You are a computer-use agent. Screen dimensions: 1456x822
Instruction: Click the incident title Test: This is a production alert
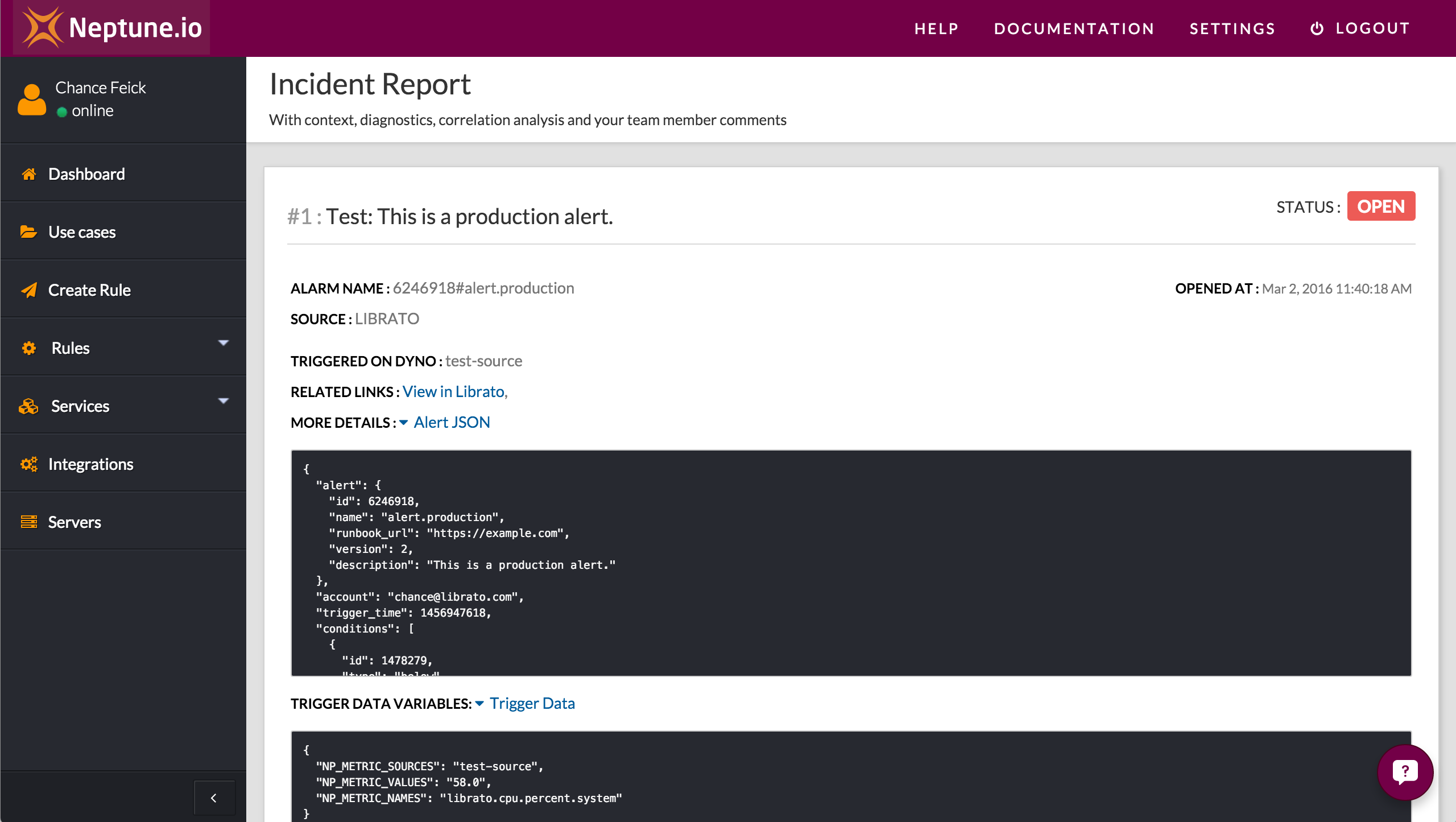click(469, 216)
